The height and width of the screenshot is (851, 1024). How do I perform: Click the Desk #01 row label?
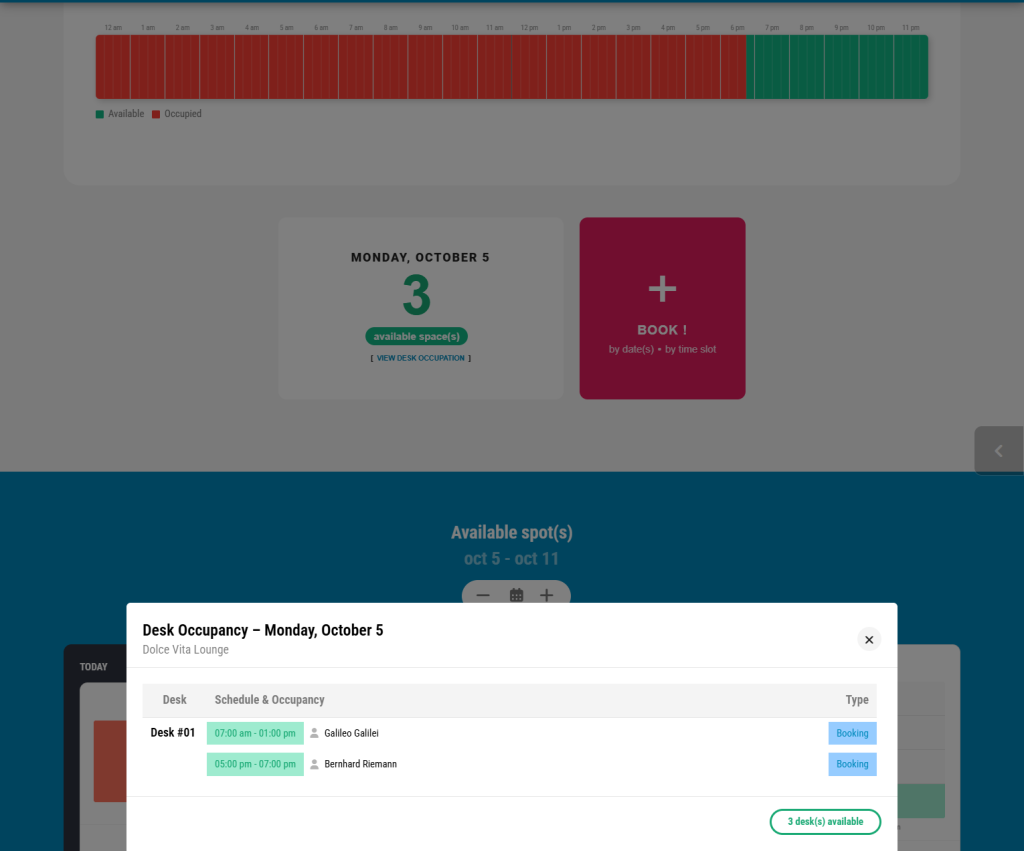point(172,733)
